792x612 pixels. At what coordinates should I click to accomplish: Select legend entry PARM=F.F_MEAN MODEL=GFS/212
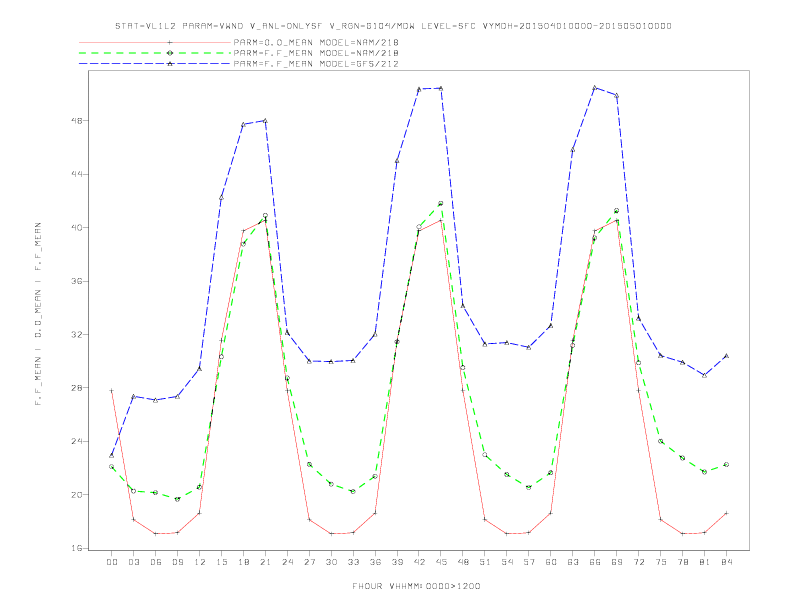316,64
